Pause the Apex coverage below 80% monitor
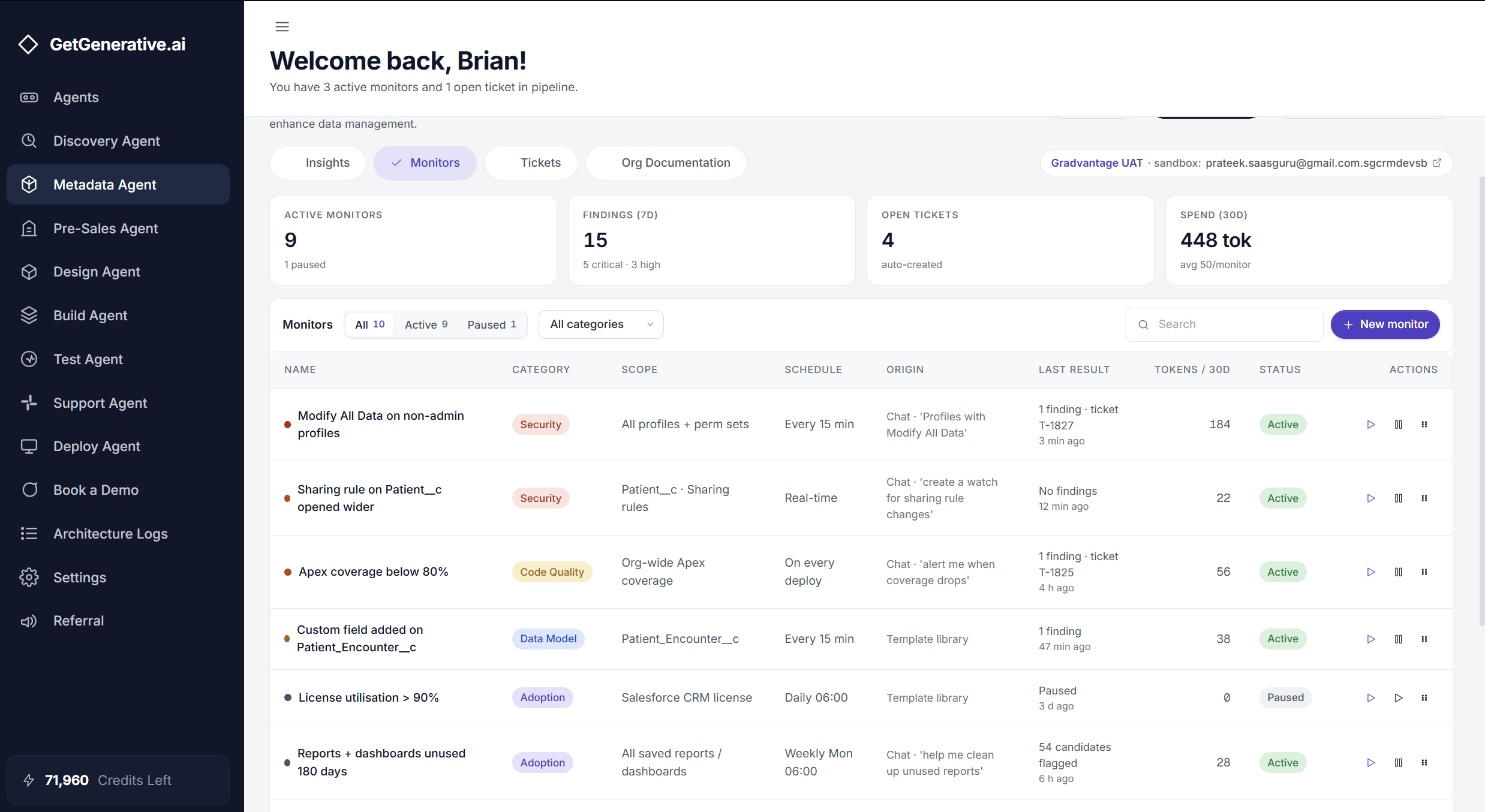The width and height of the screenshot is (1485, 812). pos(1399,572)
